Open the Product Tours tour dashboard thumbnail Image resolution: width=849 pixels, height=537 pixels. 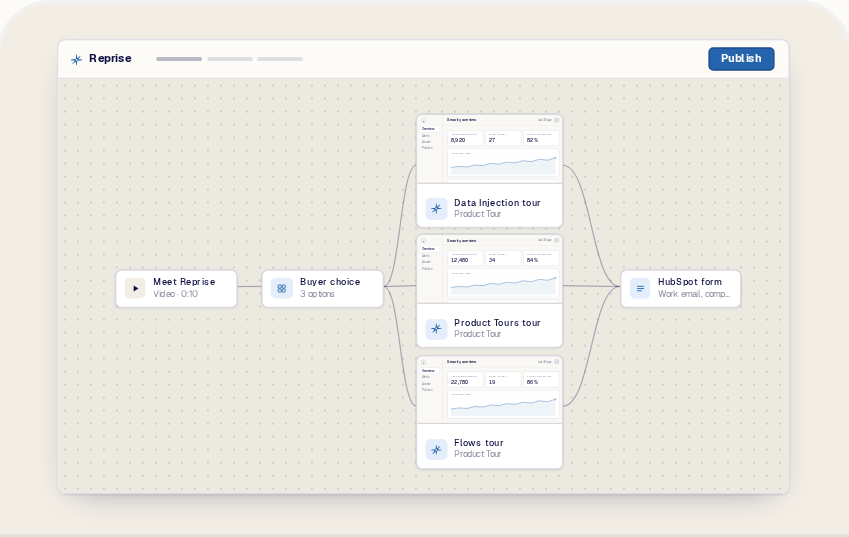coord(489,269)
